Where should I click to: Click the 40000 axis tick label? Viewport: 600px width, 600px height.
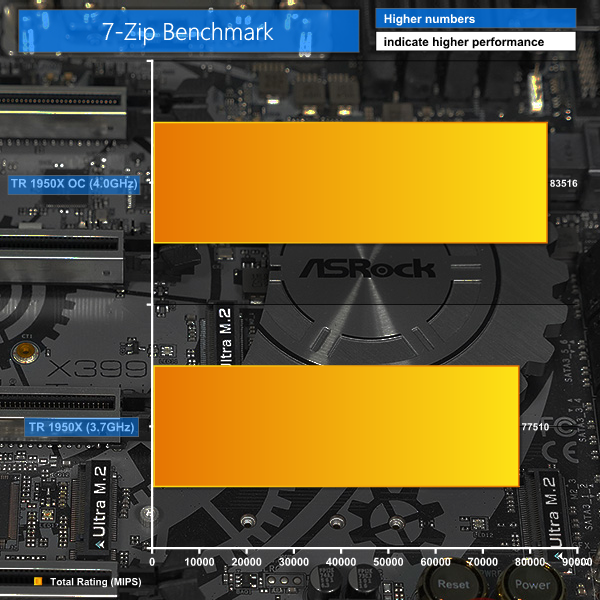tap(341, 562)
